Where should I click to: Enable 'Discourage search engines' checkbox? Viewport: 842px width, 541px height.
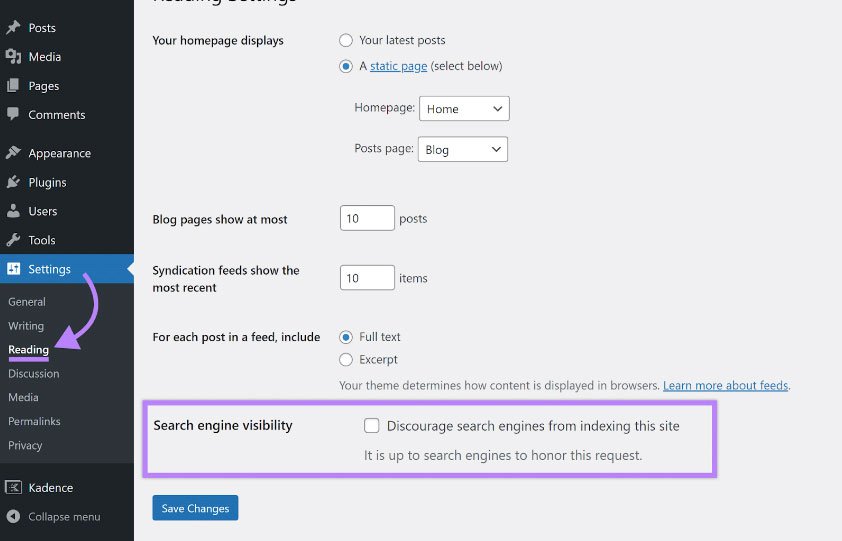point(372,426)
